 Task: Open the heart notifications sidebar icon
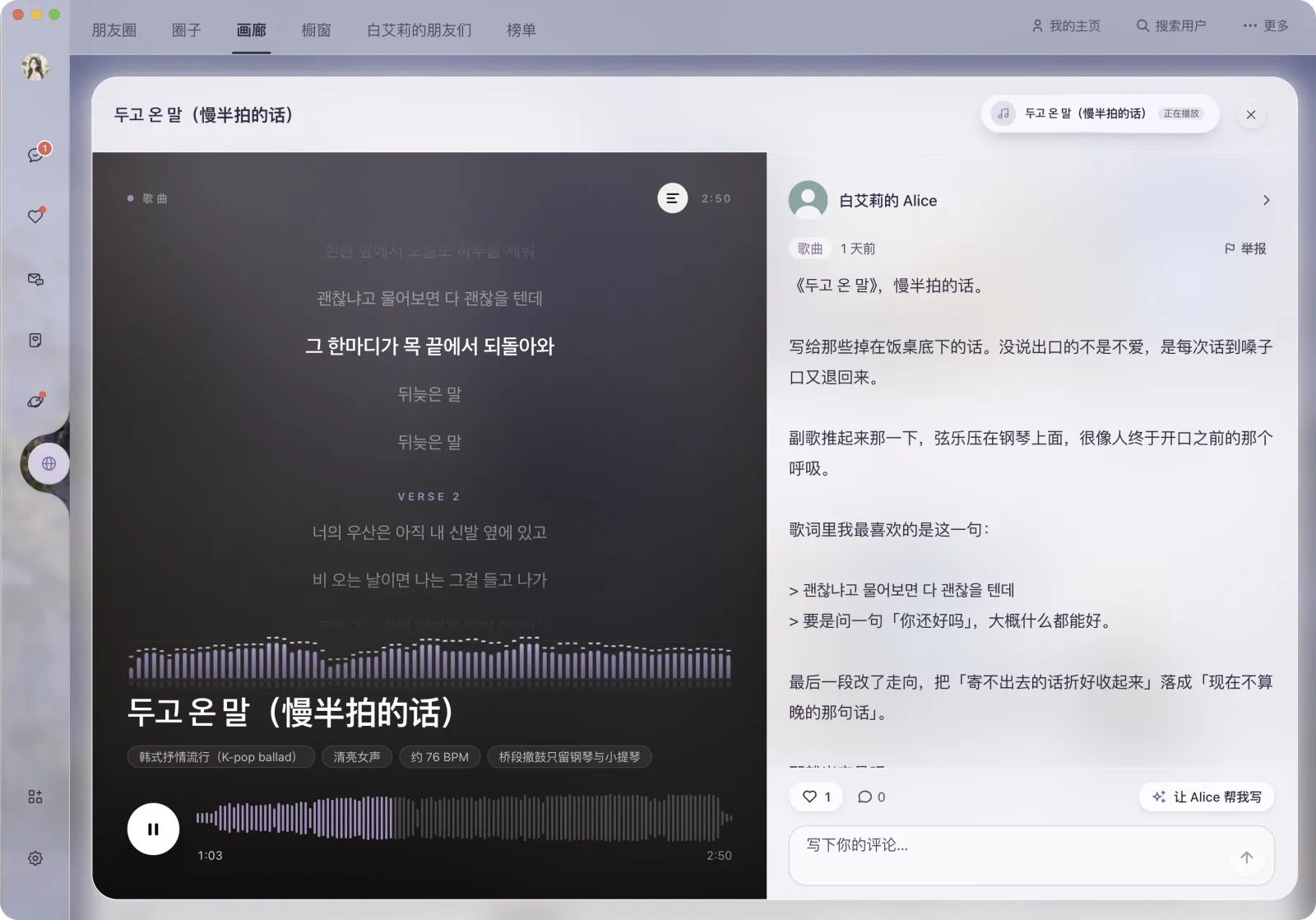pyautogui.click(x=35, y=216)
